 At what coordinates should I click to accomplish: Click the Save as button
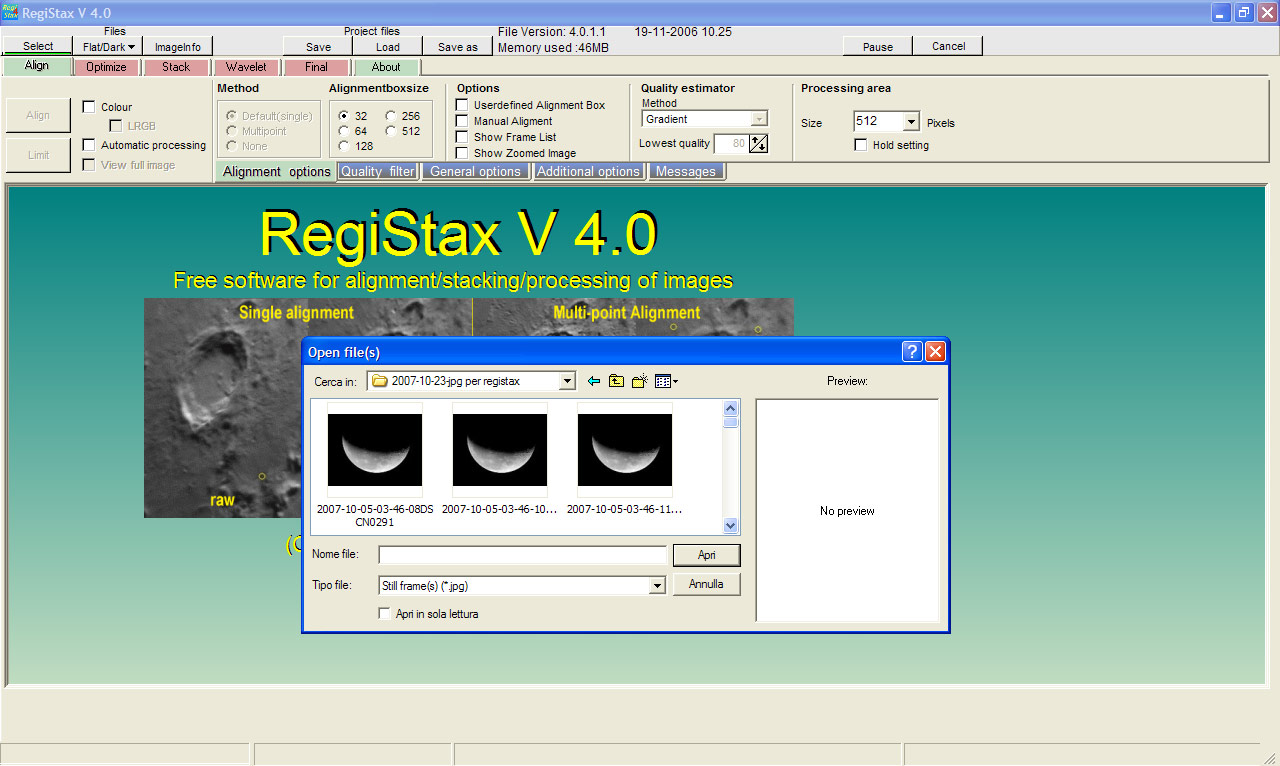[x=458, y=47]
